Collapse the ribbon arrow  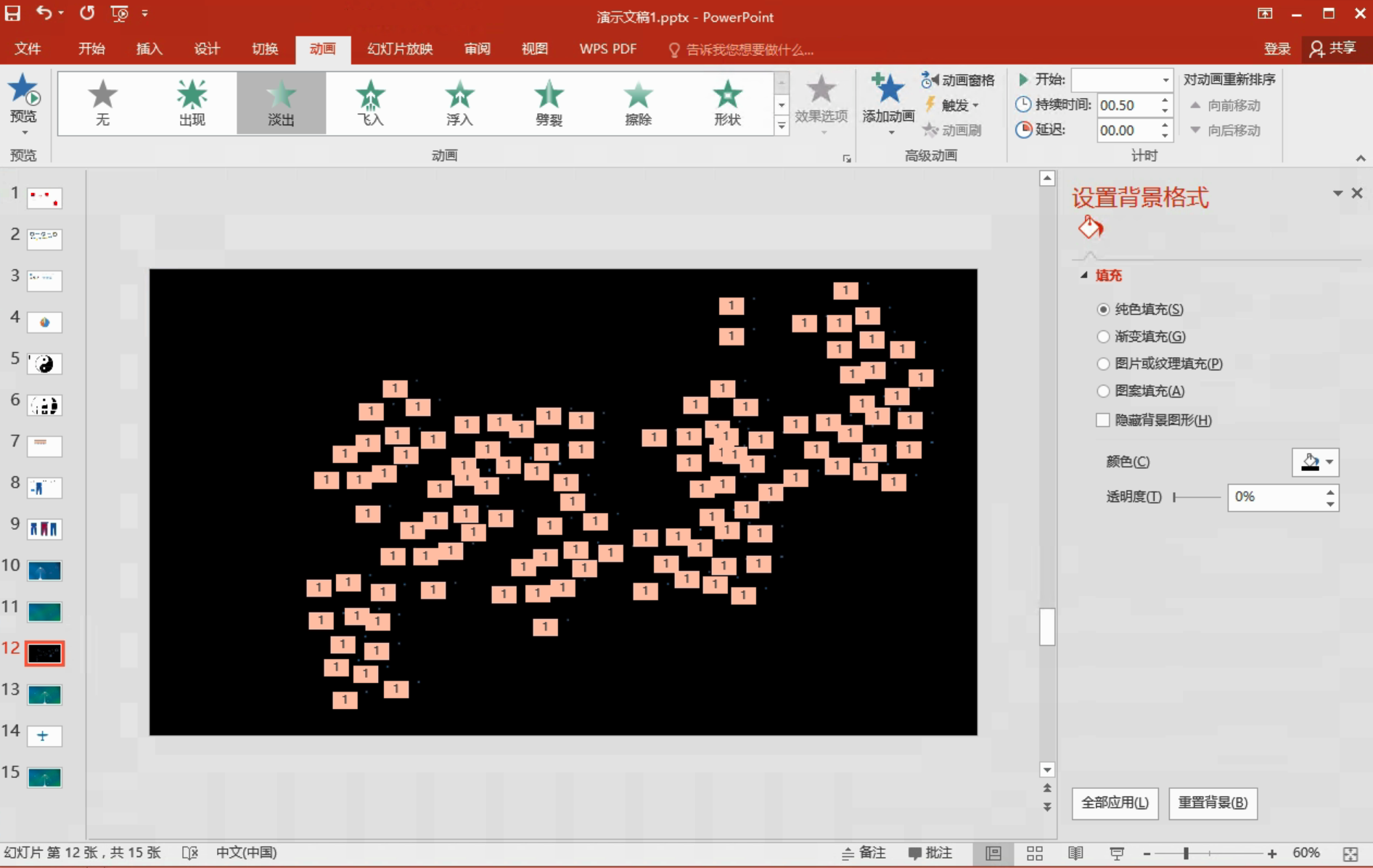click(1361, 157)
